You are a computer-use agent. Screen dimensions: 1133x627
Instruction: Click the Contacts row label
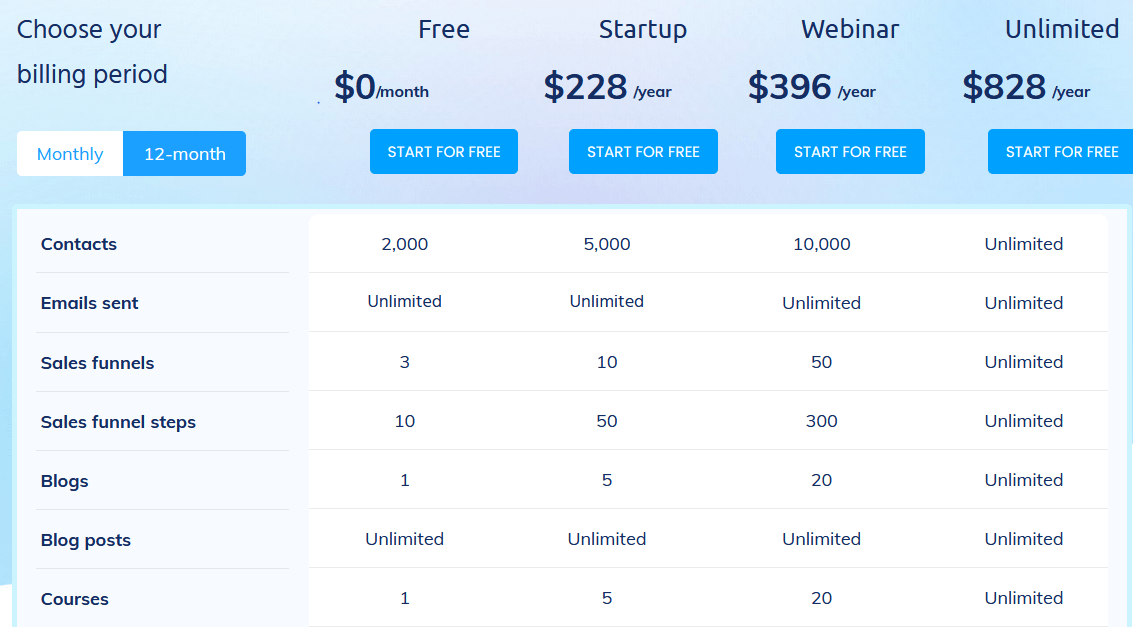coord(78,244)
